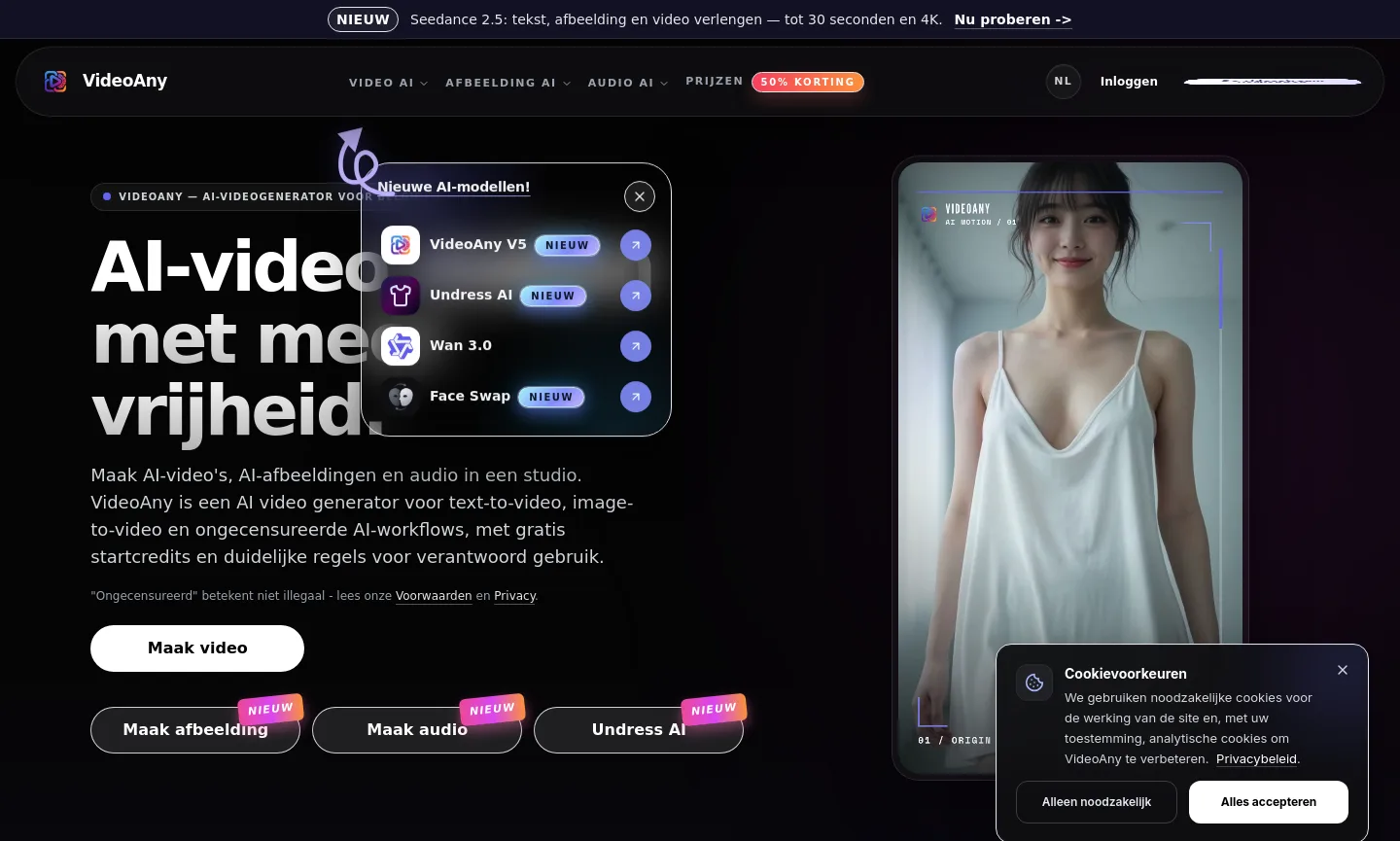1400x841 pixels.
Task: Open the Privacybeleid link in cookie banner
Action: [1257, 759]
